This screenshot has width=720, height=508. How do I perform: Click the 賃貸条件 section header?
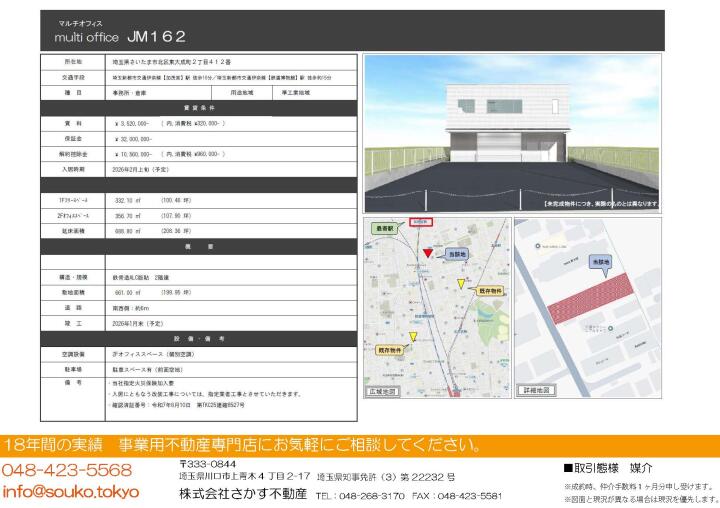[199, 104]
